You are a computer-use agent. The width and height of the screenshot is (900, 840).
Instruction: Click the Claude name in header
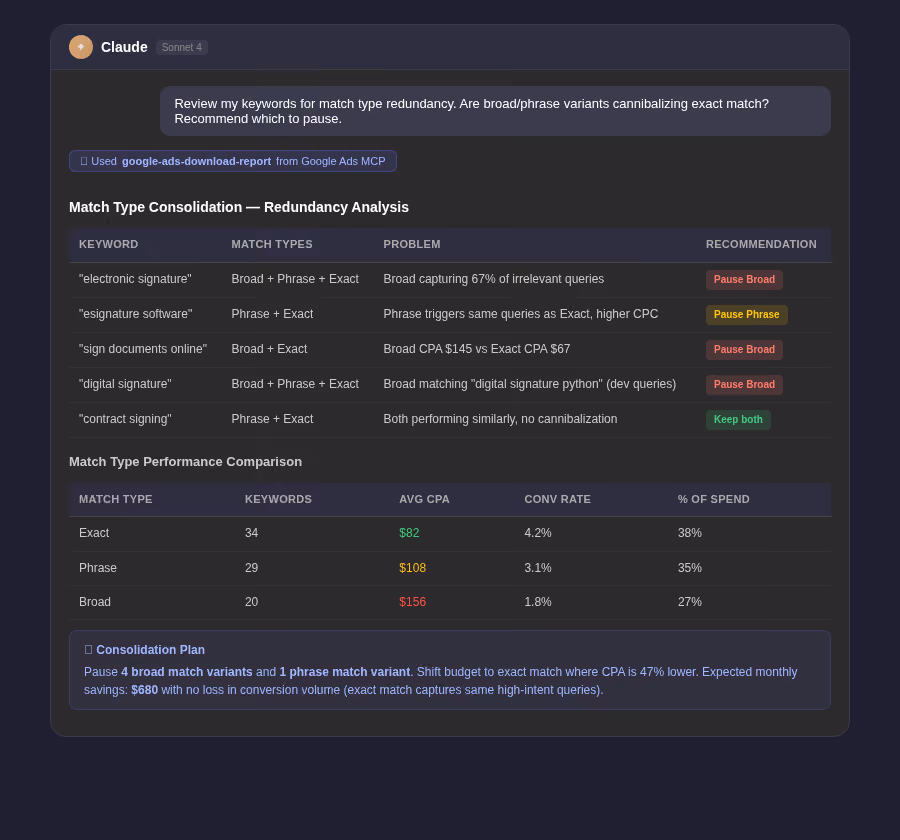click(x=124, y=47)
